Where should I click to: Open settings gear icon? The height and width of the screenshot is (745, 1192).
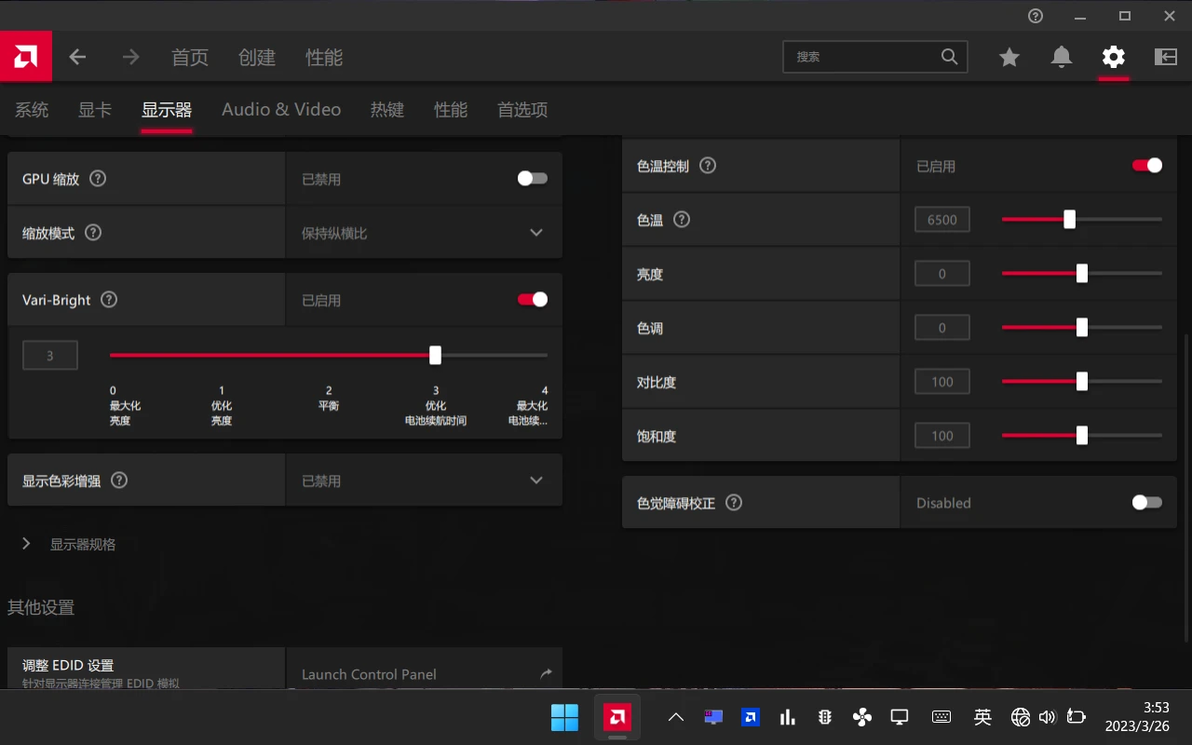[1113, 57]
